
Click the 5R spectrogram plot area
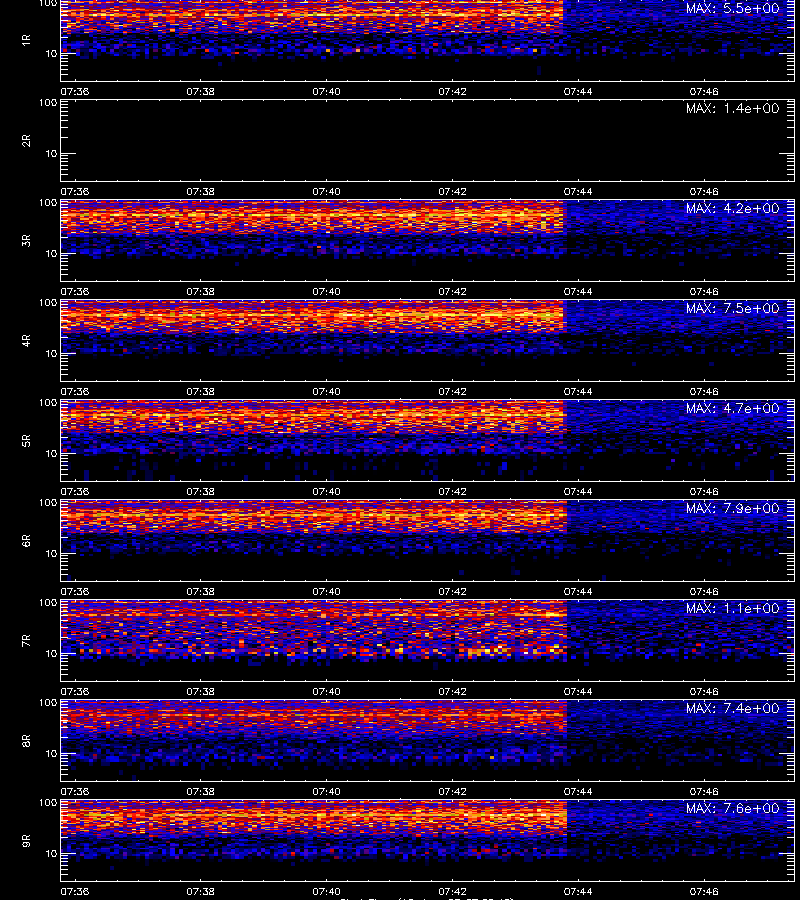[x=427, y=441]
